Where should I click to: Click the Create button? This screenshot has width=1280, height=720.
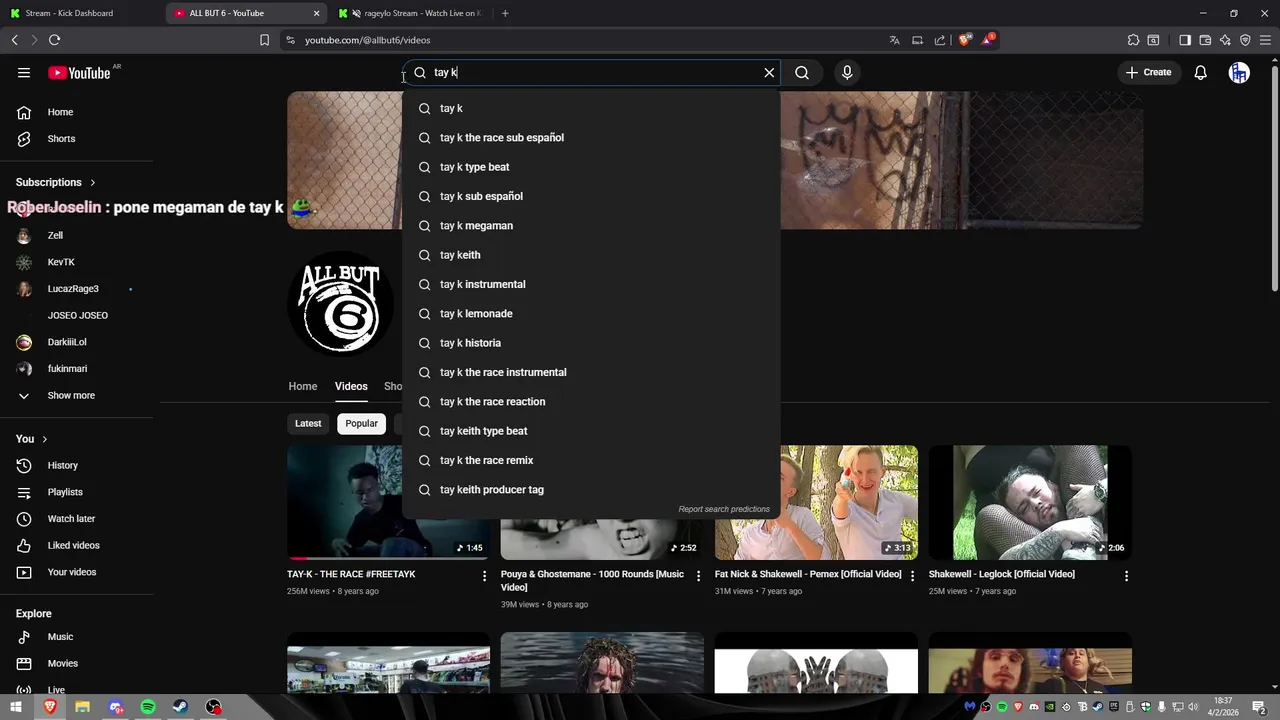pyautogui.click(x=1148, y=72)
